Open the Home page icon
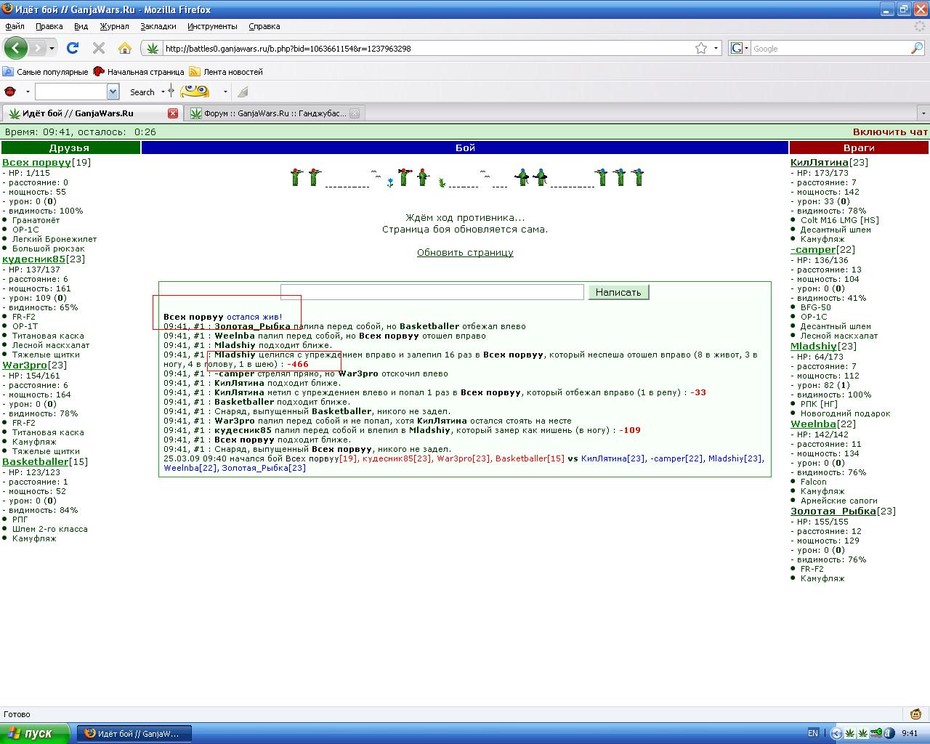Image resolution: width=930 pixels, height=744 pixels. coord(125,48)
